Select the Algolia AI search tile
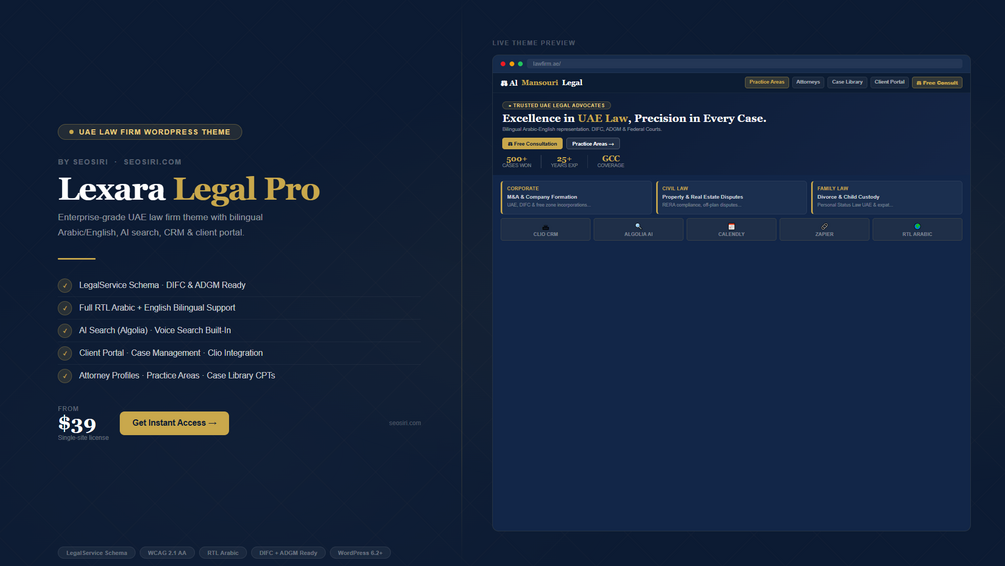The width and height of the screenshot is (1005, 566). click(x=638, y=229)
